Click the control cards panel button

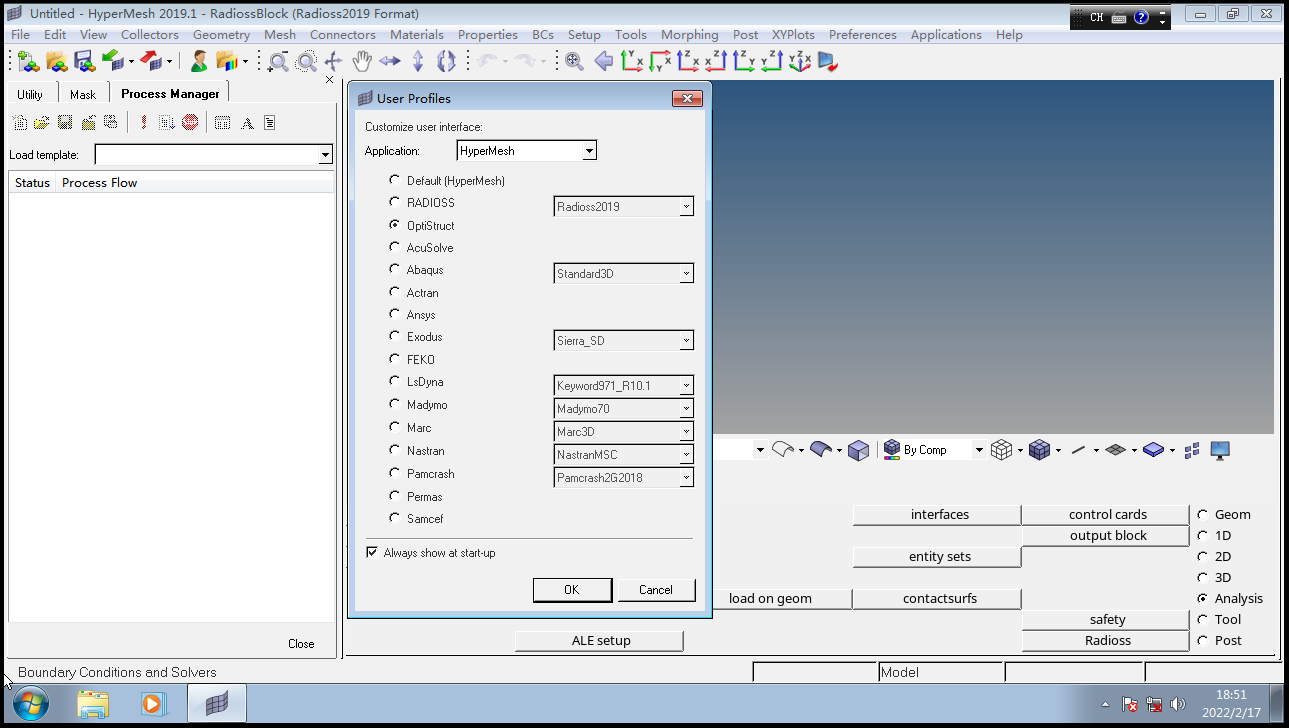pyautogui.click(x=1105, y=514)
